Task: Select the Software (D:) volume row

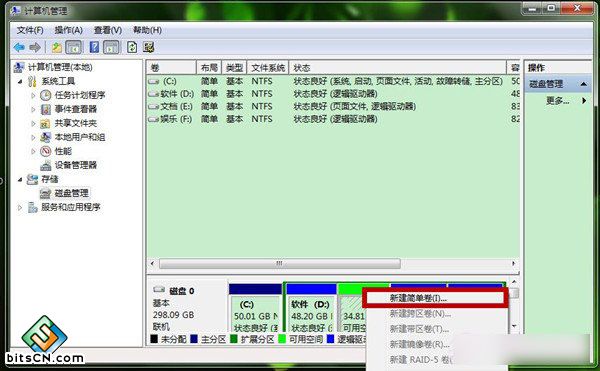Action: [x=332, y=94]
